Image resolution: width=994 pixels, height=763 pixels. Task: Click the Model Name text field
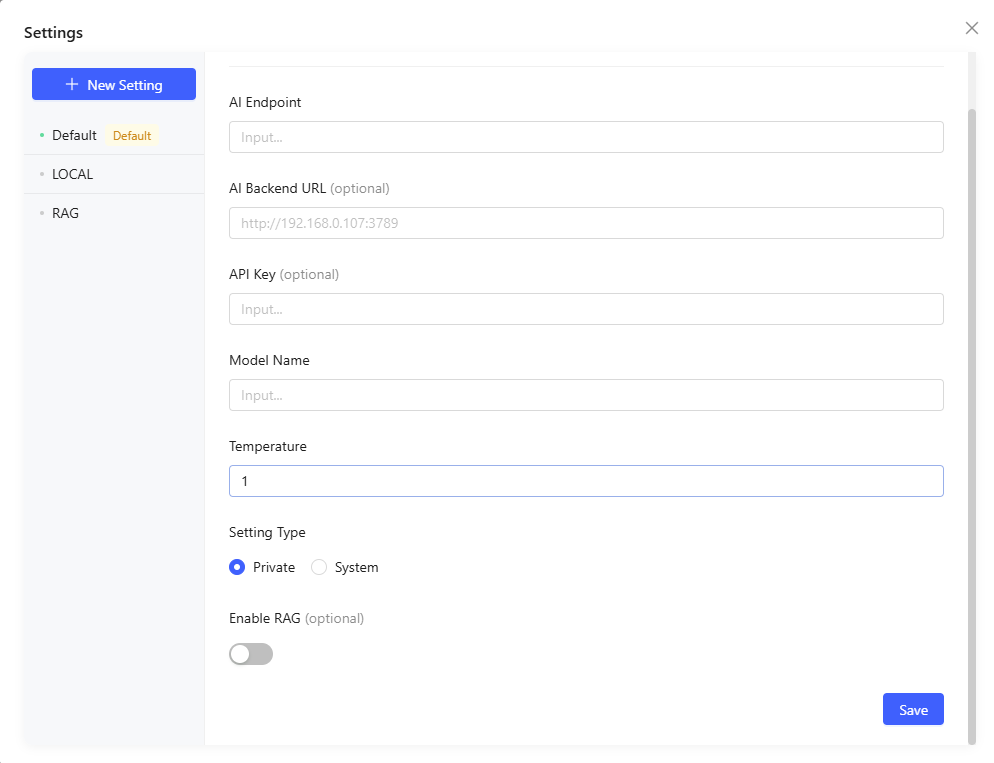pos(586,395)
